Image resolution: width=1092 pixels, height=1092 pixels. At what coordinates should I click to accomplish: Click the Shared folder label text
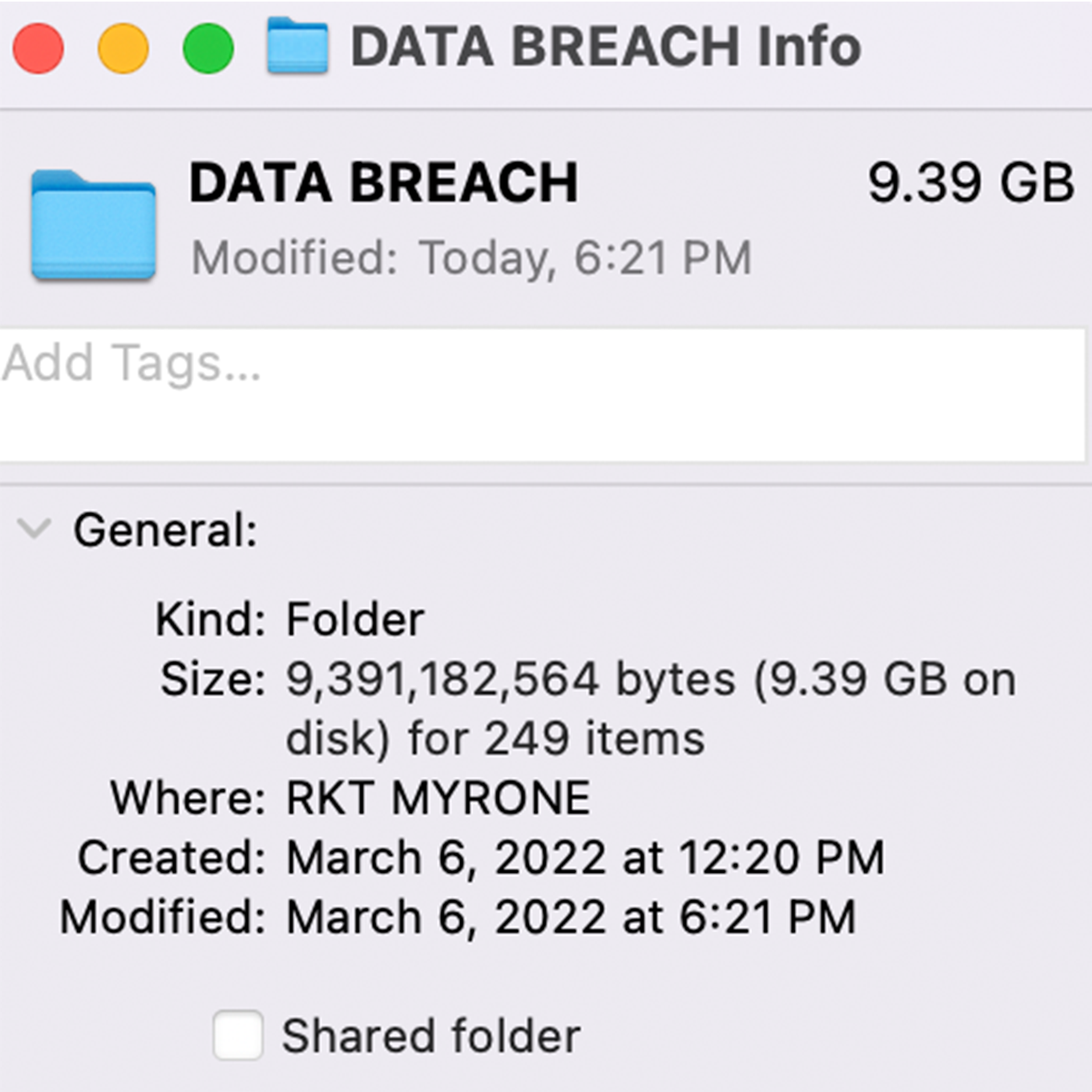(431, 1036)
